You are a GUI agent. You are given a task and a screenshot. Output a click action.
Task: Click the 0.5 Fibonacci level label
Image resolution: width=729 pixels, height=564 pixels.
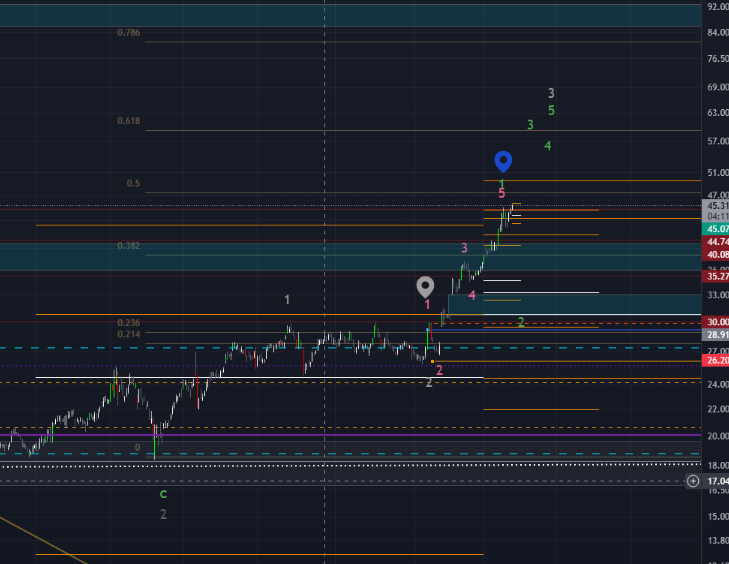(x=133, y=184)
